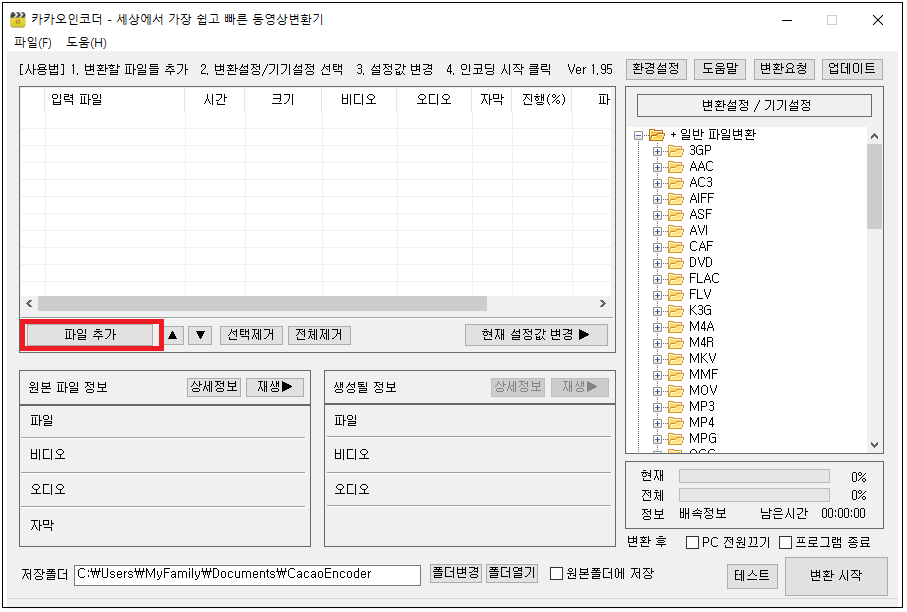Select the MPG folder icon
This screenshot has width=907, height=612.
(676, 439)
